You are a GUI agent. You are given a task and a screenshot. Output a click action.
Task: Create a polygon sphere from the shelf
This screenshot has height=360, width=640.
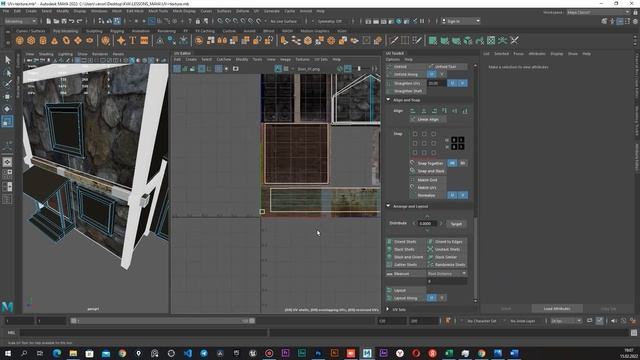pyautogui.click(x=20, y=40)
